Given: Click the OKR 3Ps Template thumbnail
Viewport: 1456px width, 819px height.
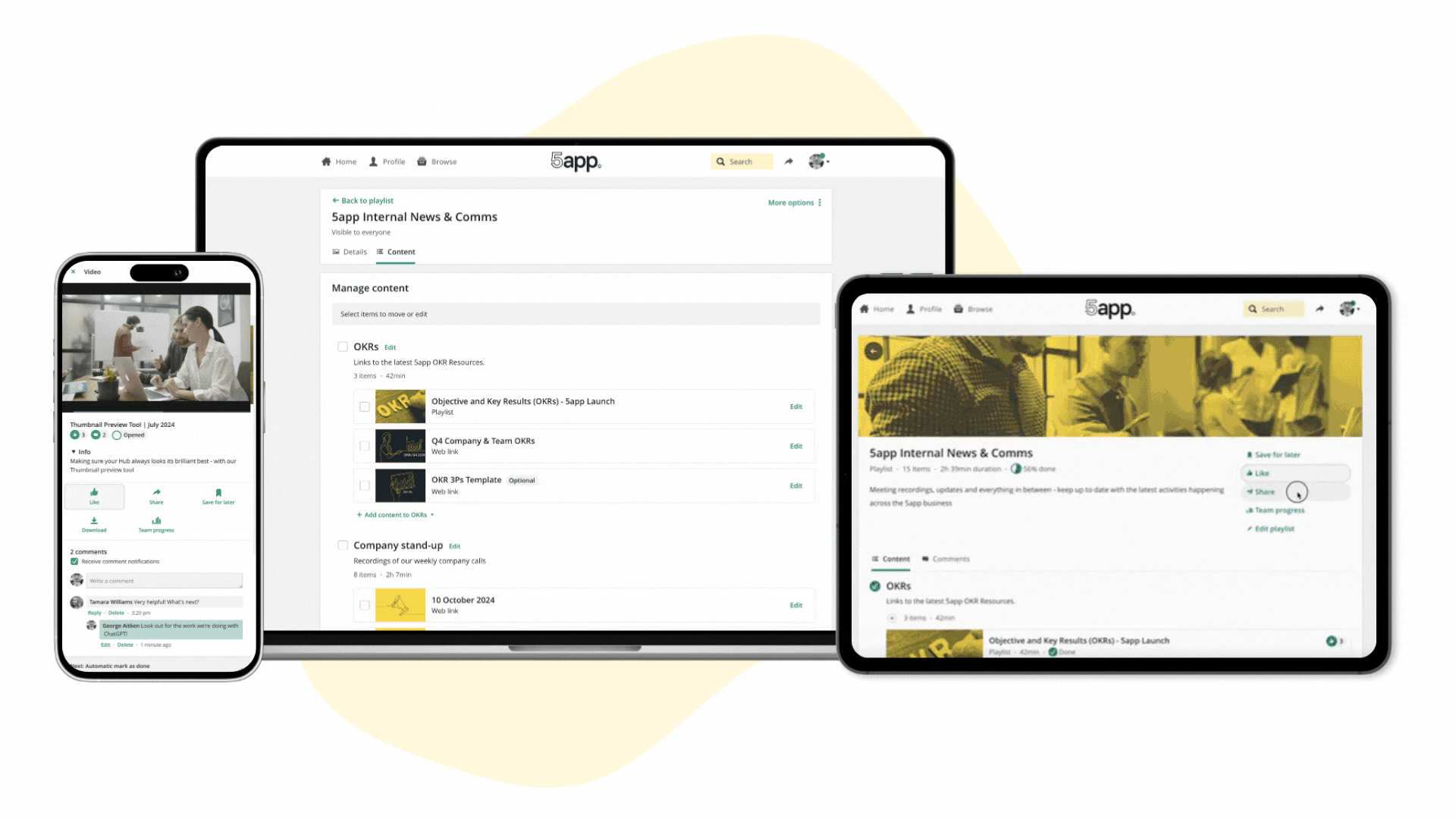Looking at the screenshot, I should [x=400, y=485].
